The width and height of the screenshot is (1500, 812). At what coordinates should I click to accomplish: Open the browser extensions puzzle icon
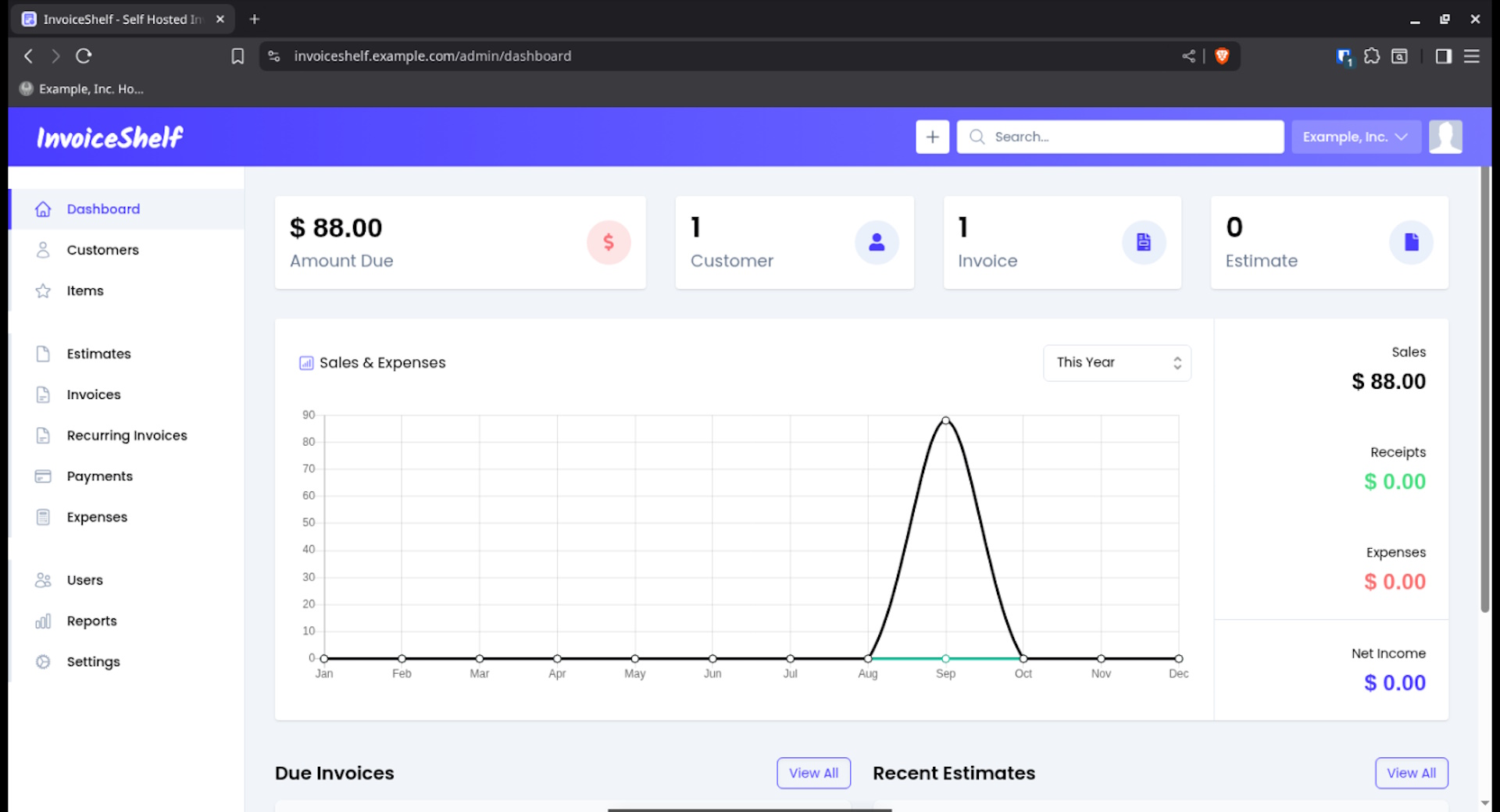tap(1371, 56)
